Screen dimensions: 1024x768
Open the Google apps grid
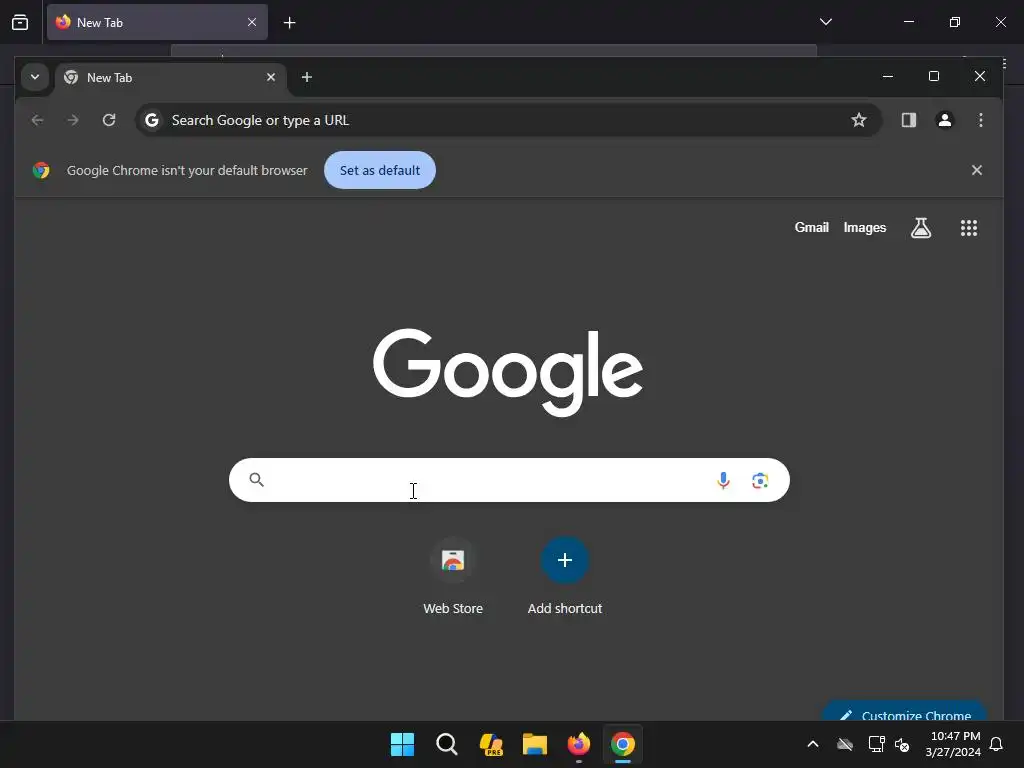968,228
